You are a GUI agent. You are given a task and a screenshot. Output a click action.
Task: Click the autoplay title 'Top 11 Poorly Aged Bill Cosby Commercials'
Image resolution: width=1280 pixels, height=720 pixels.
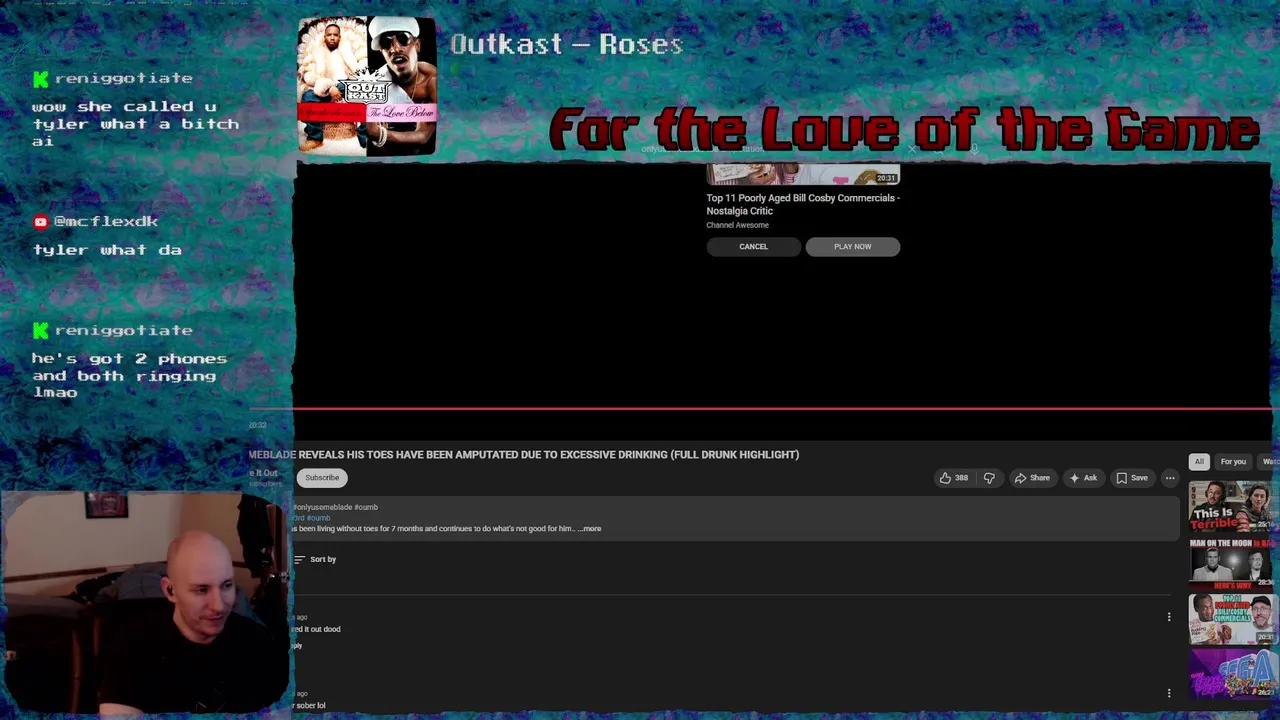[x=803, y=204]
